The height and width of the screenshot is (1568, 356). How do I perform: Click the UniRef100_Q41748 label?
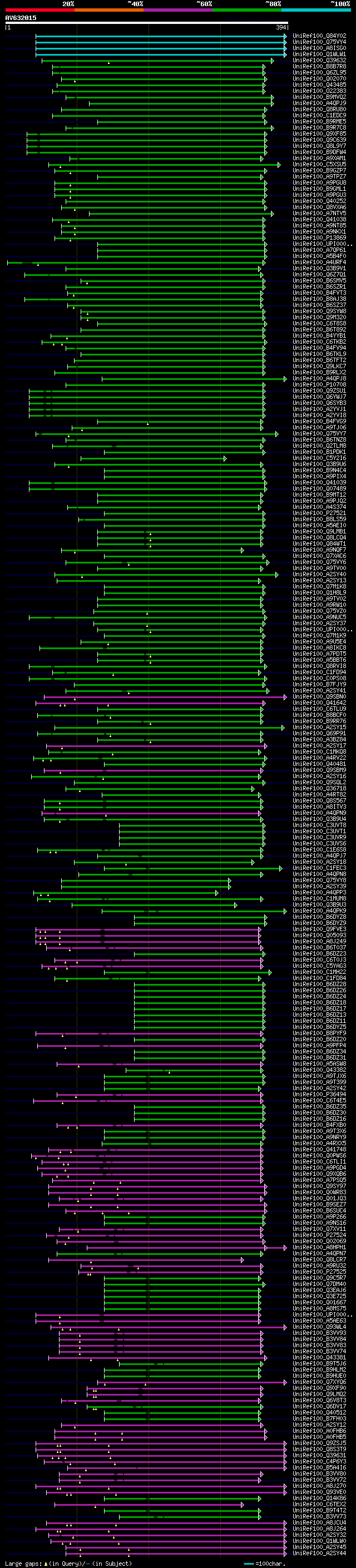(x=319, y=1149)
